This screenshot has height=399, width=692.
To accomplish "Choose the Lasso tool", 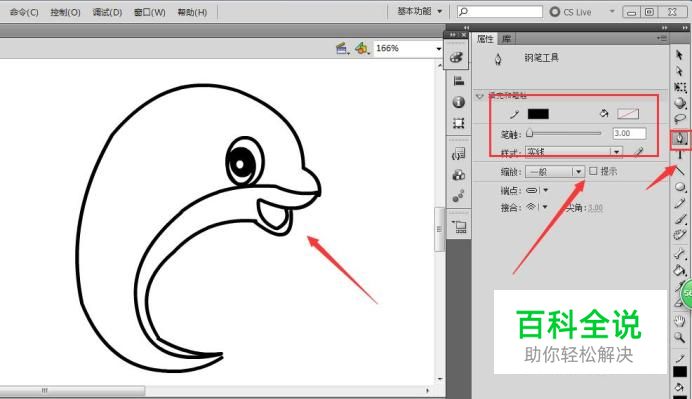I will point(680,119).
